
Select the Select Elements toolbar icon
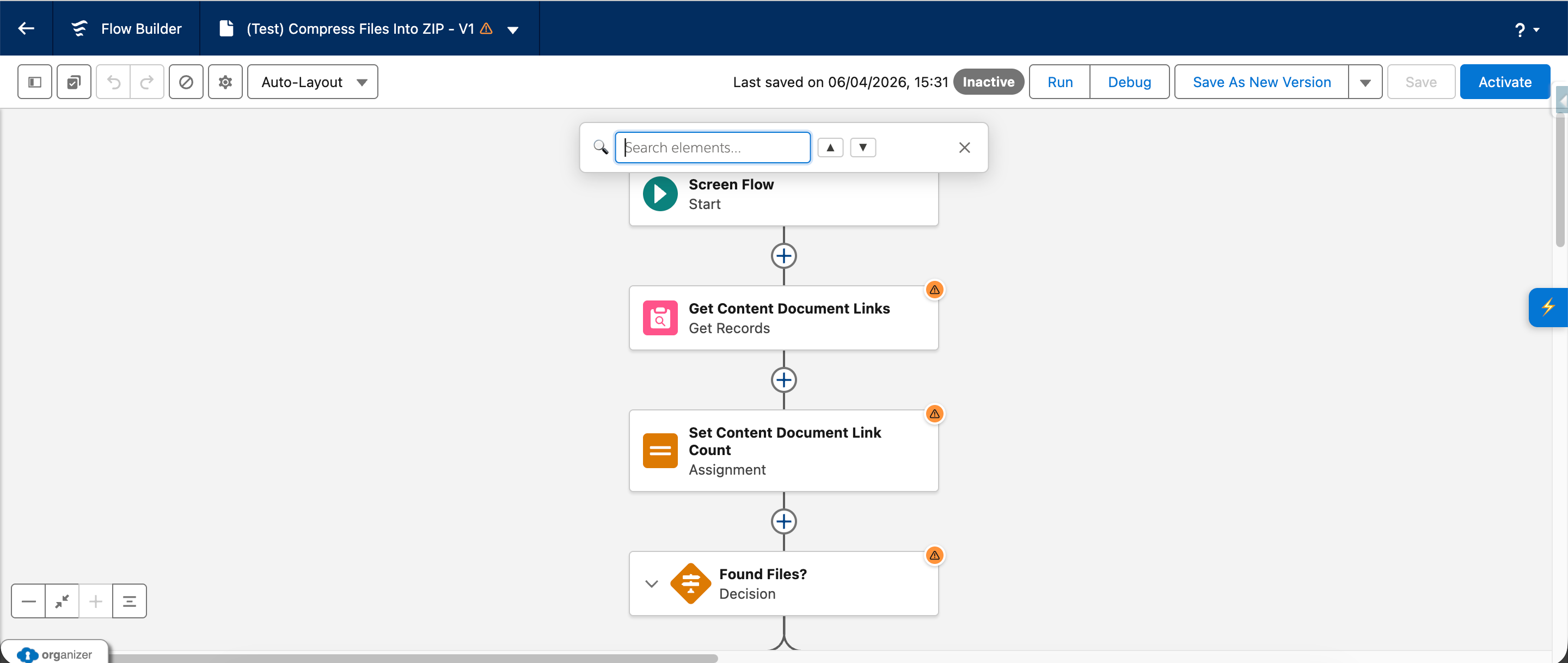(73, 82)
